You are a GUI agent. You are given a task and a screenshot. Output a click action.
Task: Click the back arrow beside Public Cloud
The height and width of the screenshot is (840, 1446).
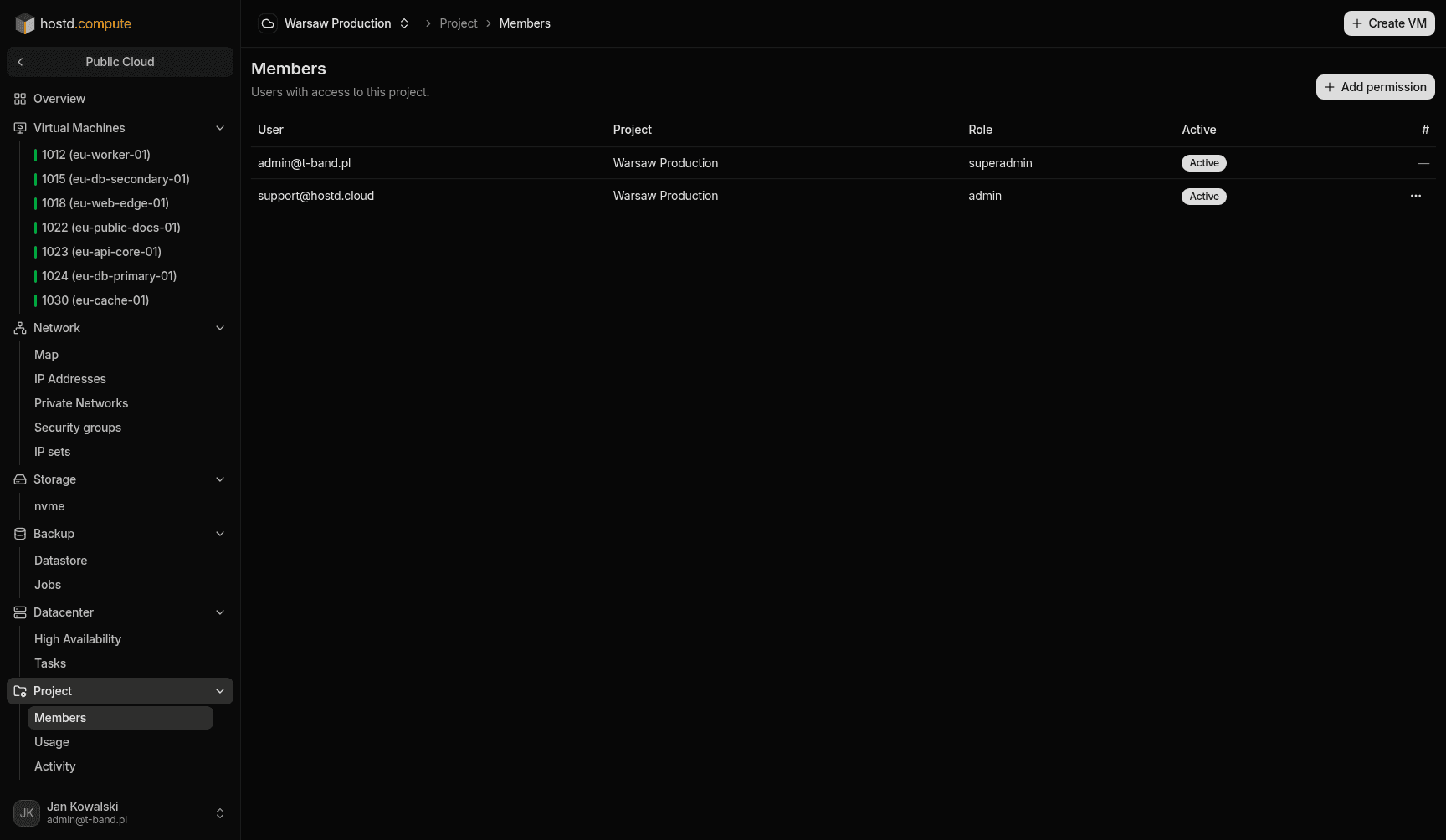pos(20,62)
